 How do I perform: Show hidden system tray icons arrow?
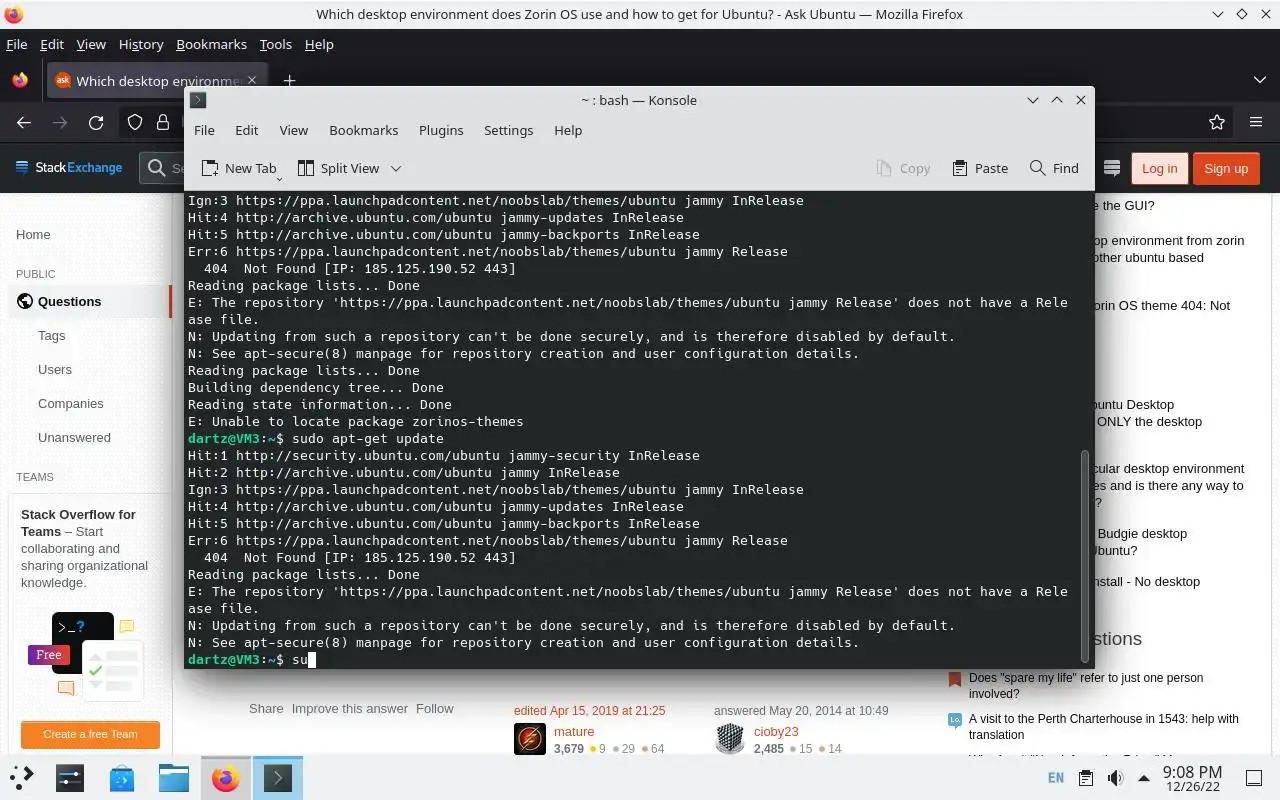tap(1144, 777)
